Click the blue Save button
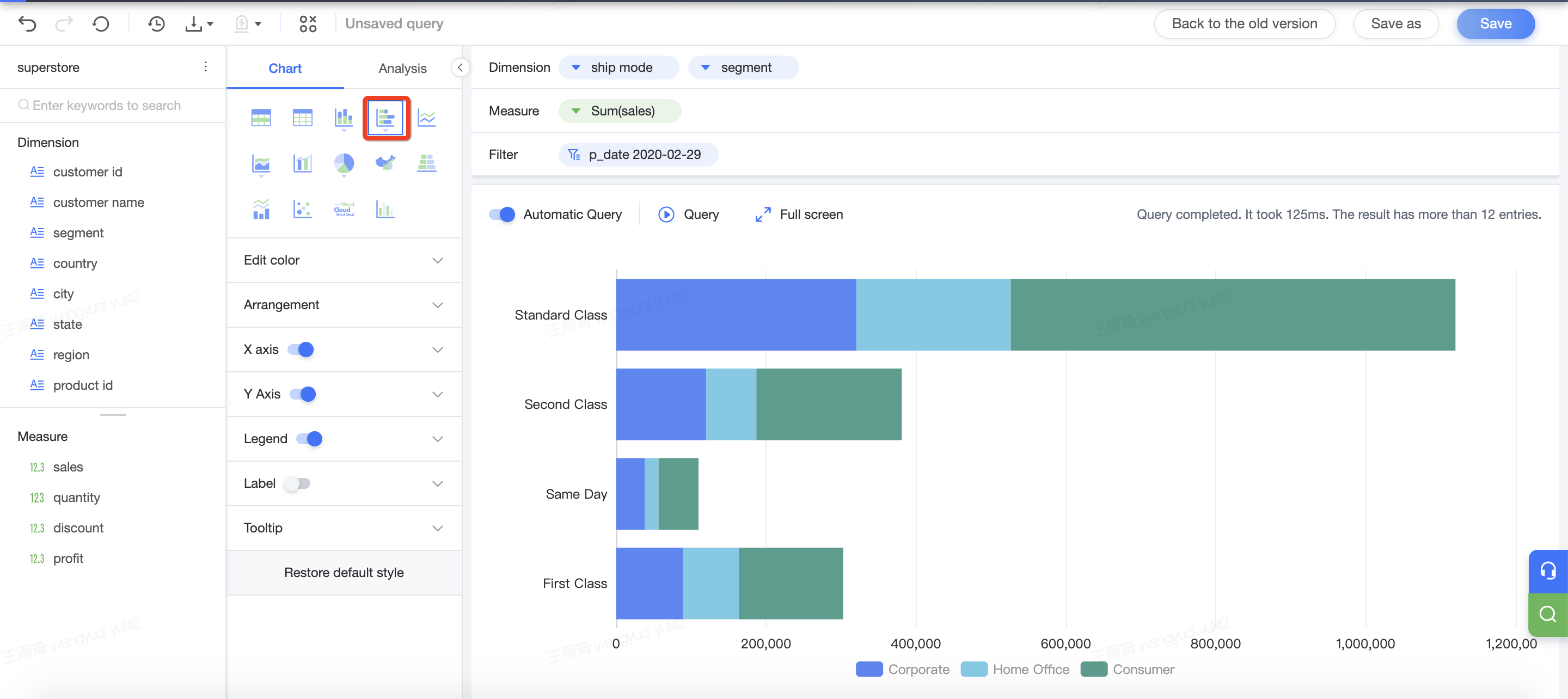The image size is (1568, 699). 1496,24
